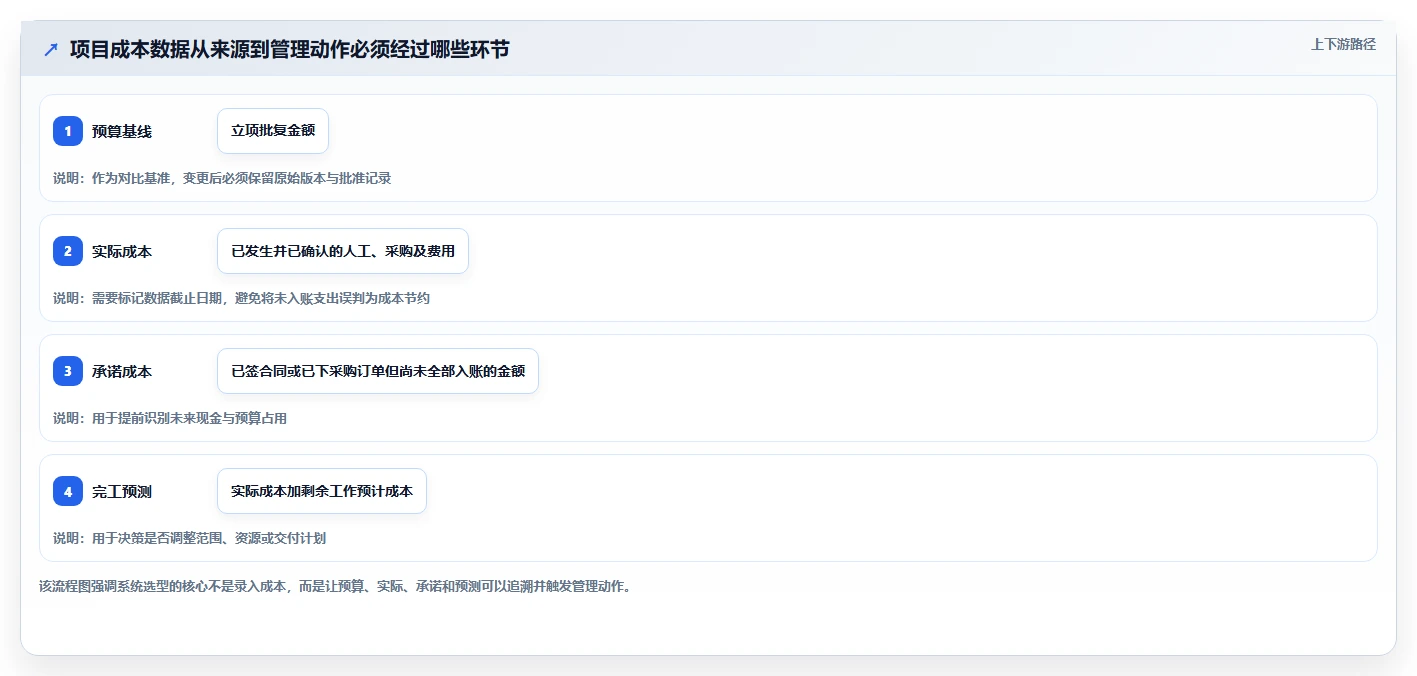Click the step 3 number badge
Image resolution: width=1417 pixels, height=676 pixels.
68,371
